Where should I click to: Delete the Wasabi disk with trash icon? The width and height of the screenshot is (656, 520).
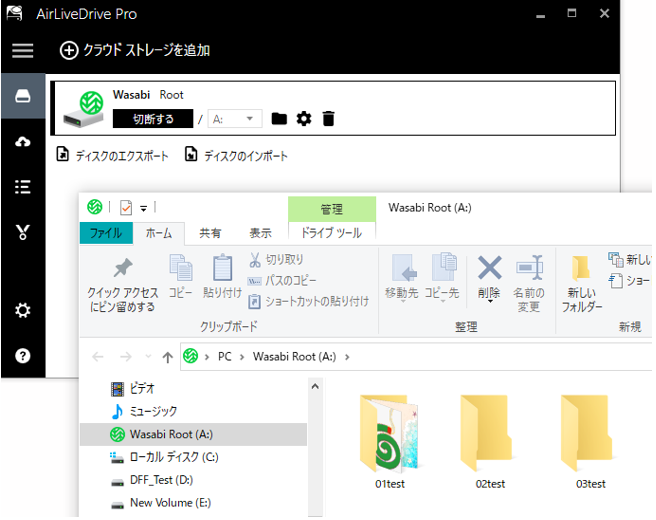[329, 119]
